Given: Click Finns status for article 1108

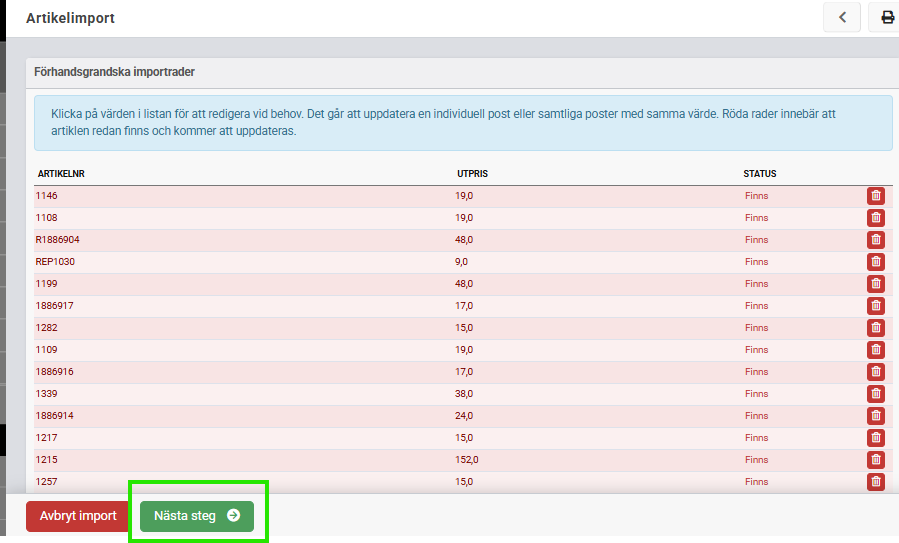Looking at the screenshot, I should coord(756,218).
